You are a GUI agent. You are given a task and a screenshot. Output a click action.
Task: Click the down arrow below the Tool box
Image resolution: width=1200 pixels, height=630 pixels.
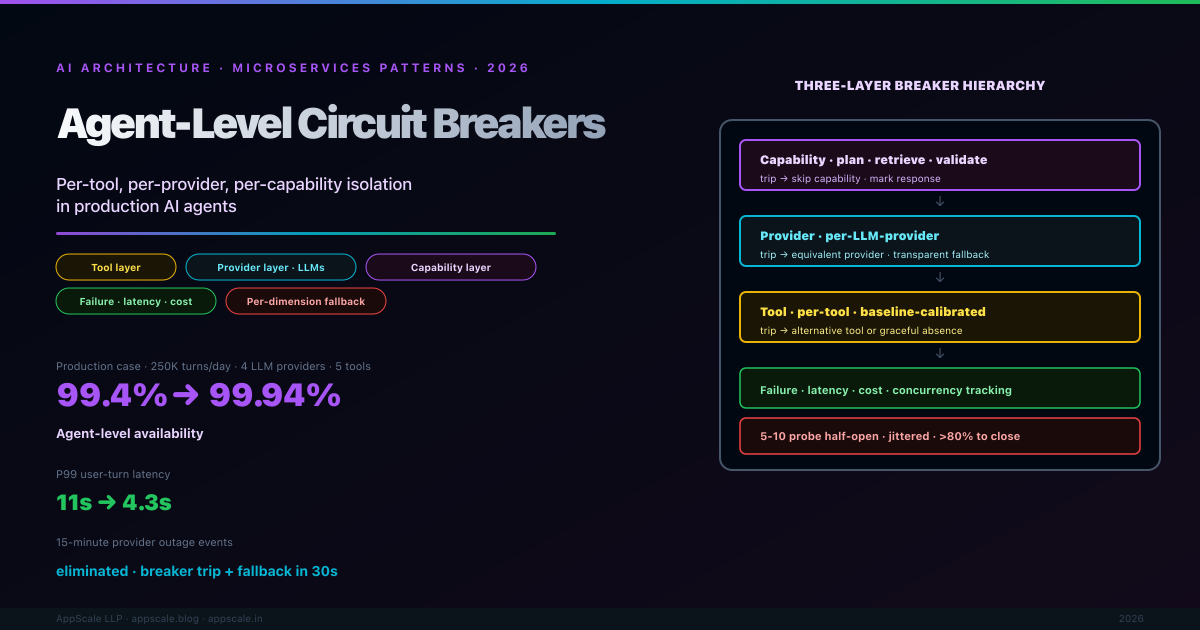point(940,354)
